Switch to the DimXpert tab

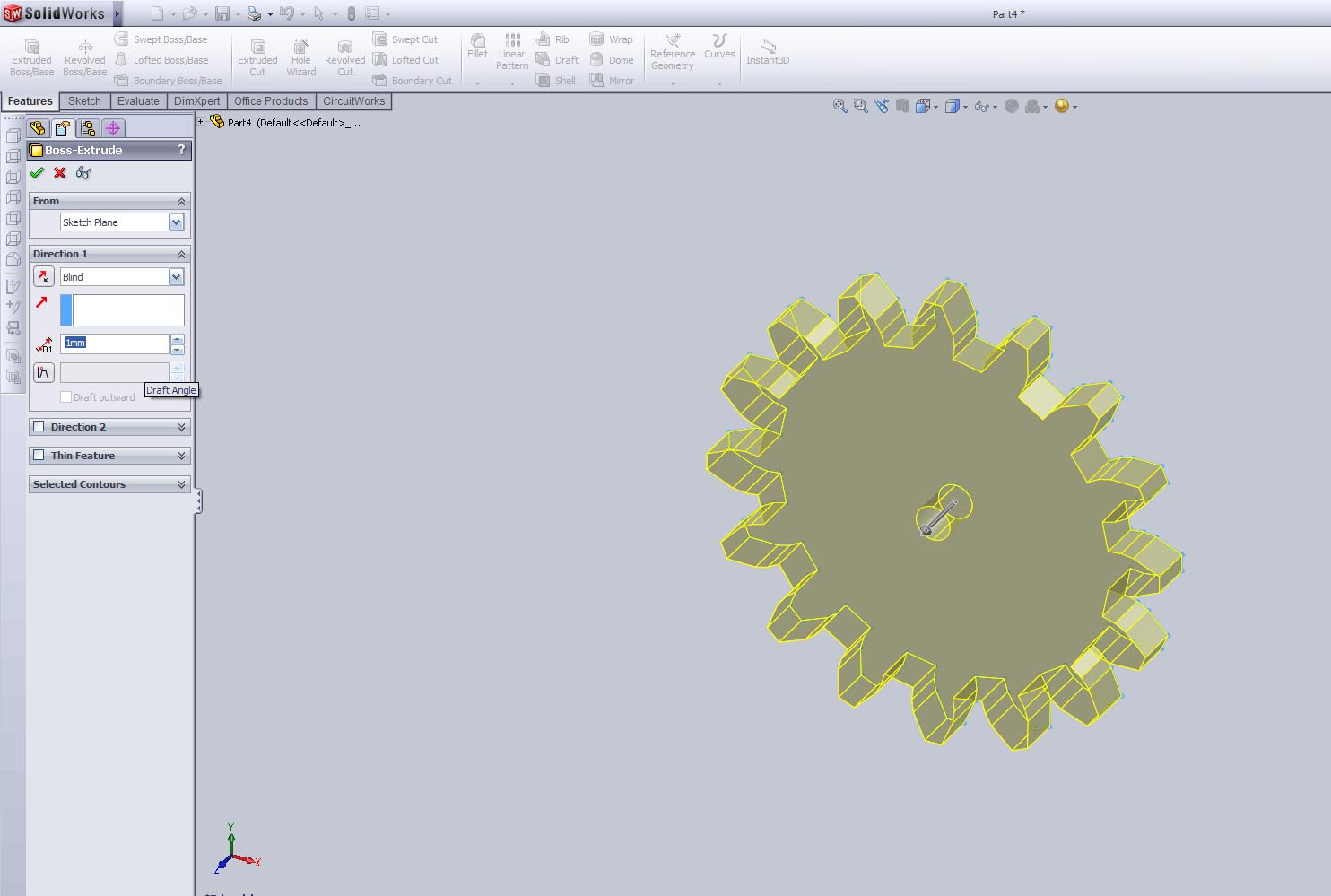196,101
